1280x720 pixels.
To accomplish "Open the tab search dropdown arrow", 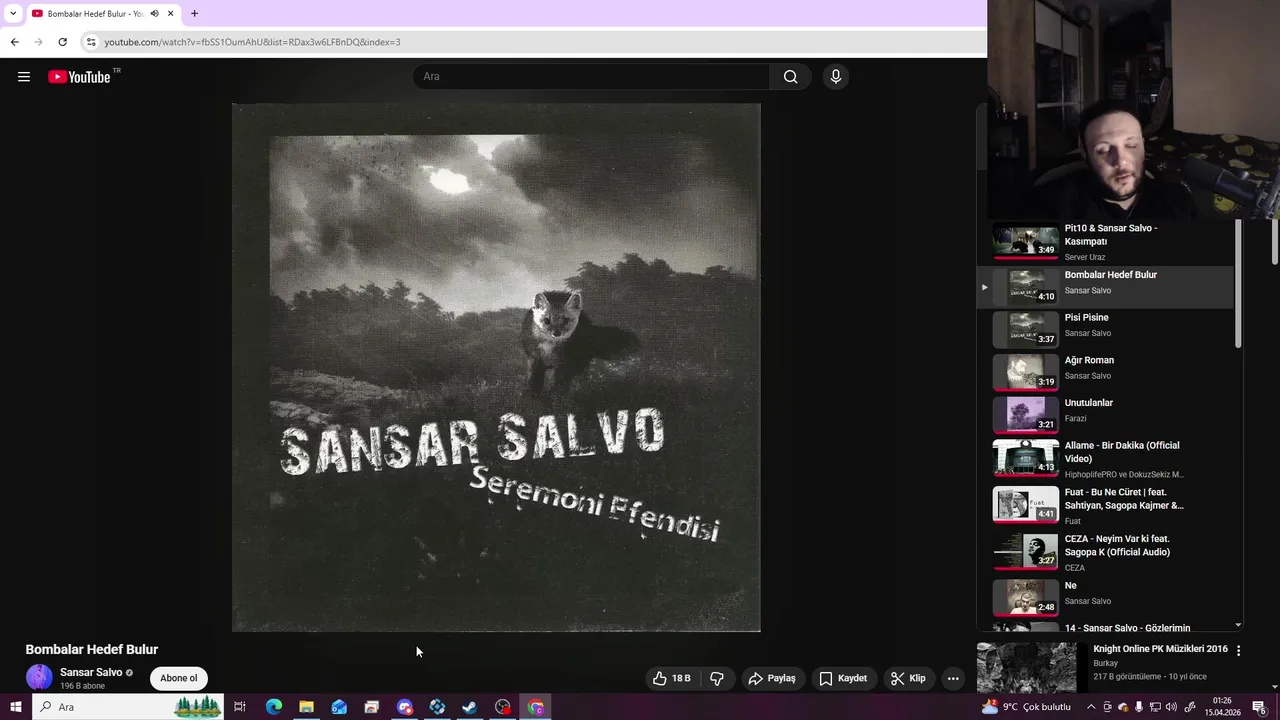I will (x=13, y=14).
